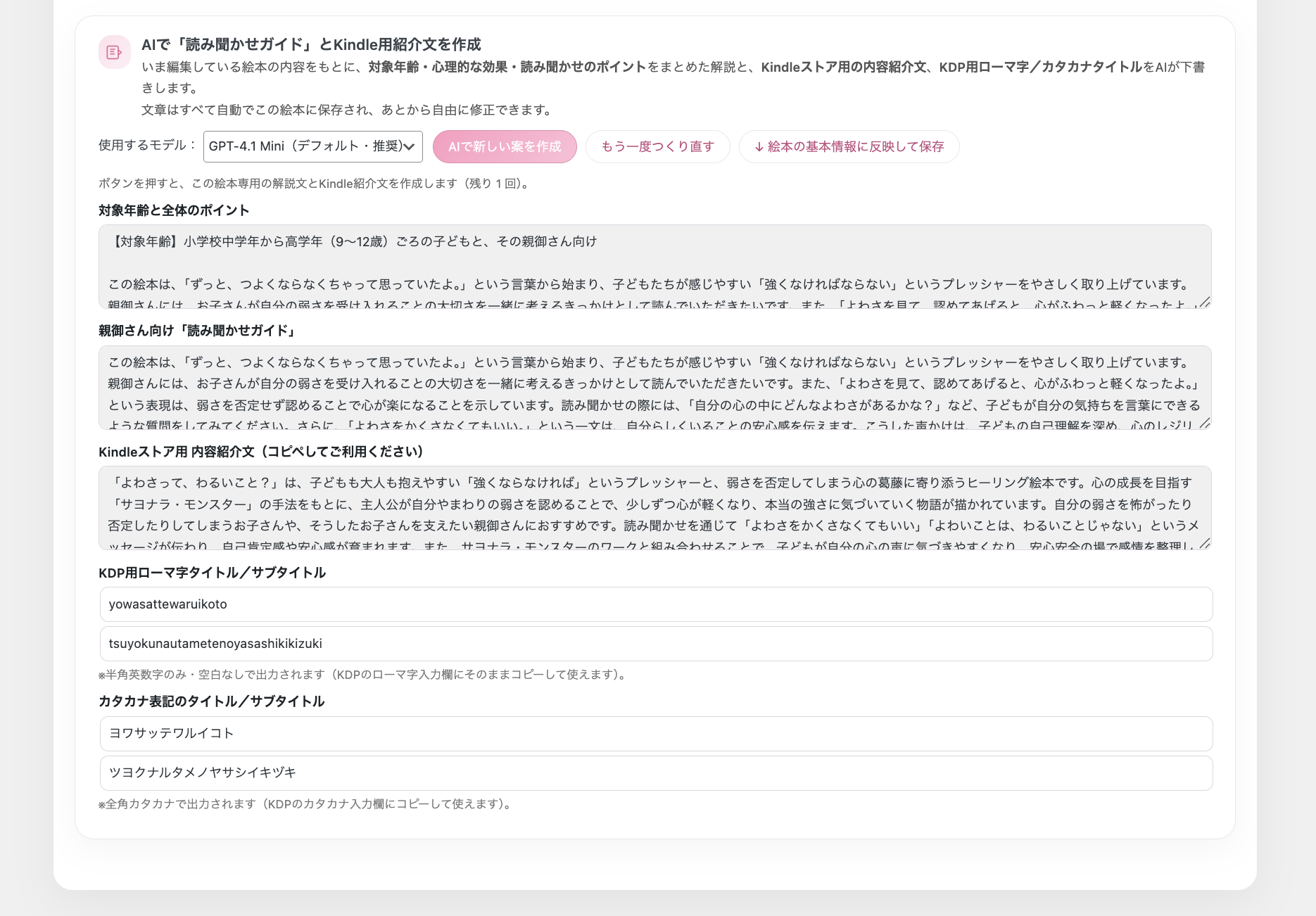This screenshot has height=916, width=1316.
Task: Click into the 対象年齢と全体のポイント text area
Action: (x=654, y=266)
